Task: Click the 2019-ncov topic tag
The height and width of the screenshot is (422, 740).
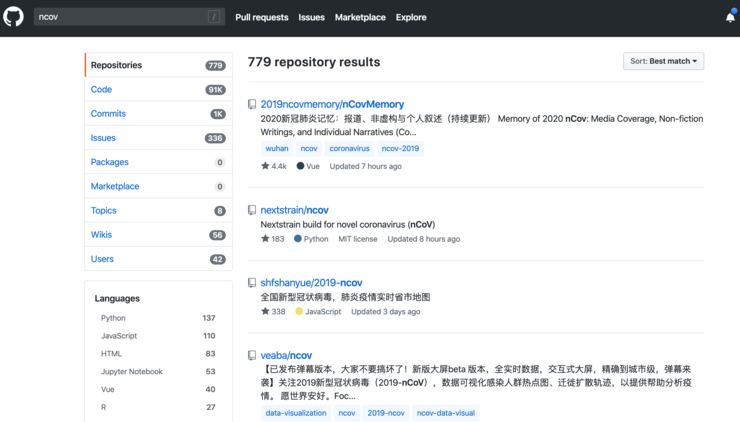Action: point(386,413)
